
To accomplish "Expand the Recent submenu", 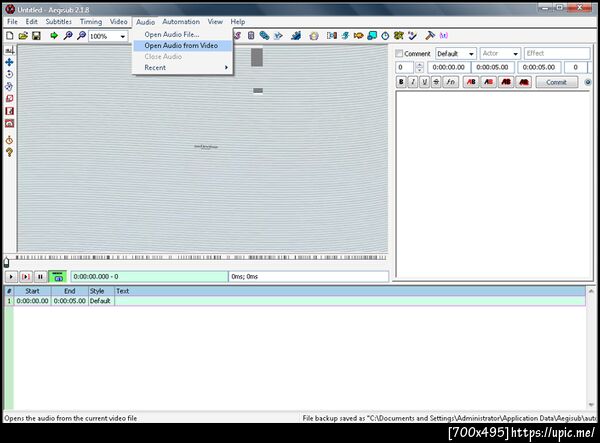I will (x=183, y=68).
